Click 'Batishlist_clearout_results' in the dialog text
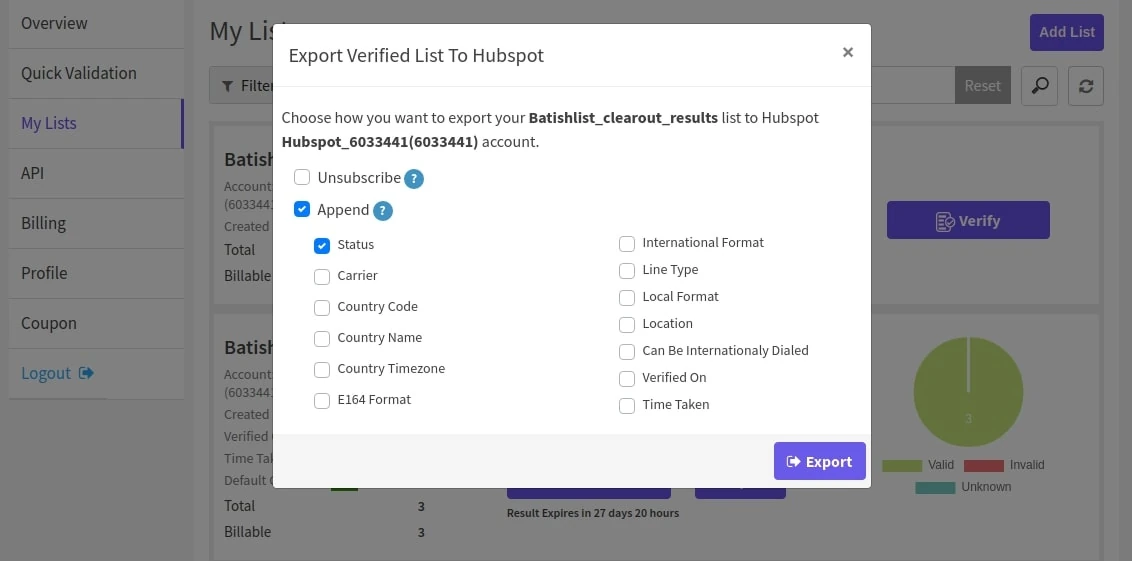Viewport: 1132px width, 561px height. click(623, 118)
